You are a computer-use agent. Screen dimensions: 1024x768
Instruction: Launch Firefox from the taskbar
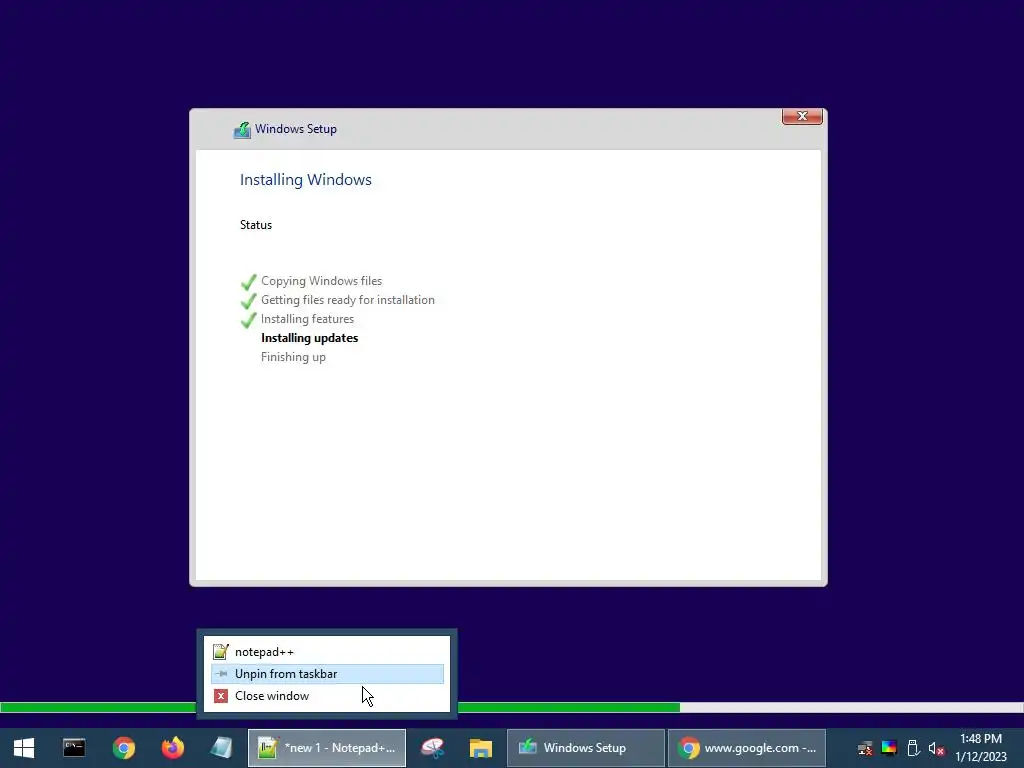172,748
